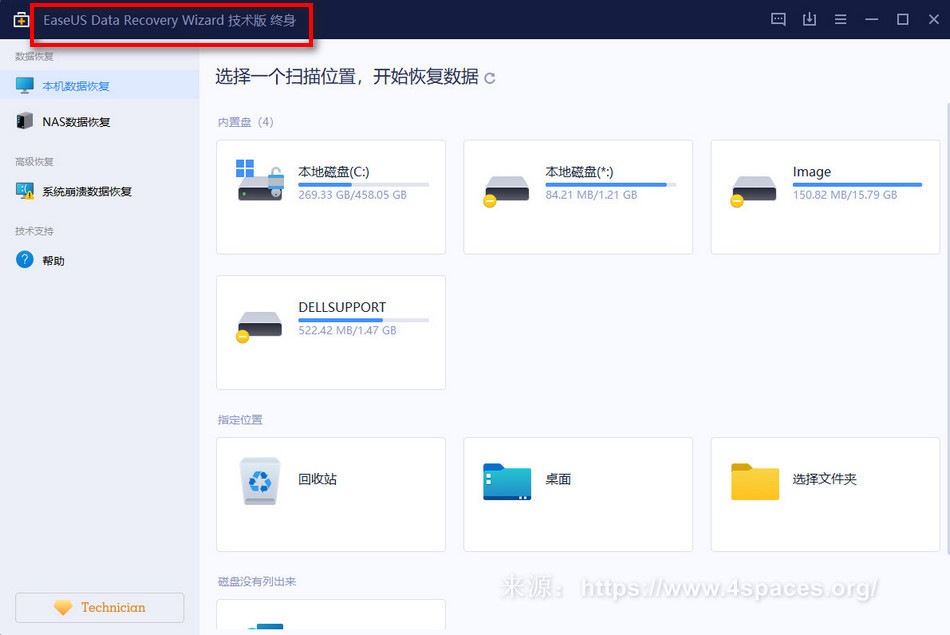Click the EaseUS toolbox logo icon
The image size is (950, 635).
tap(20, 20)
